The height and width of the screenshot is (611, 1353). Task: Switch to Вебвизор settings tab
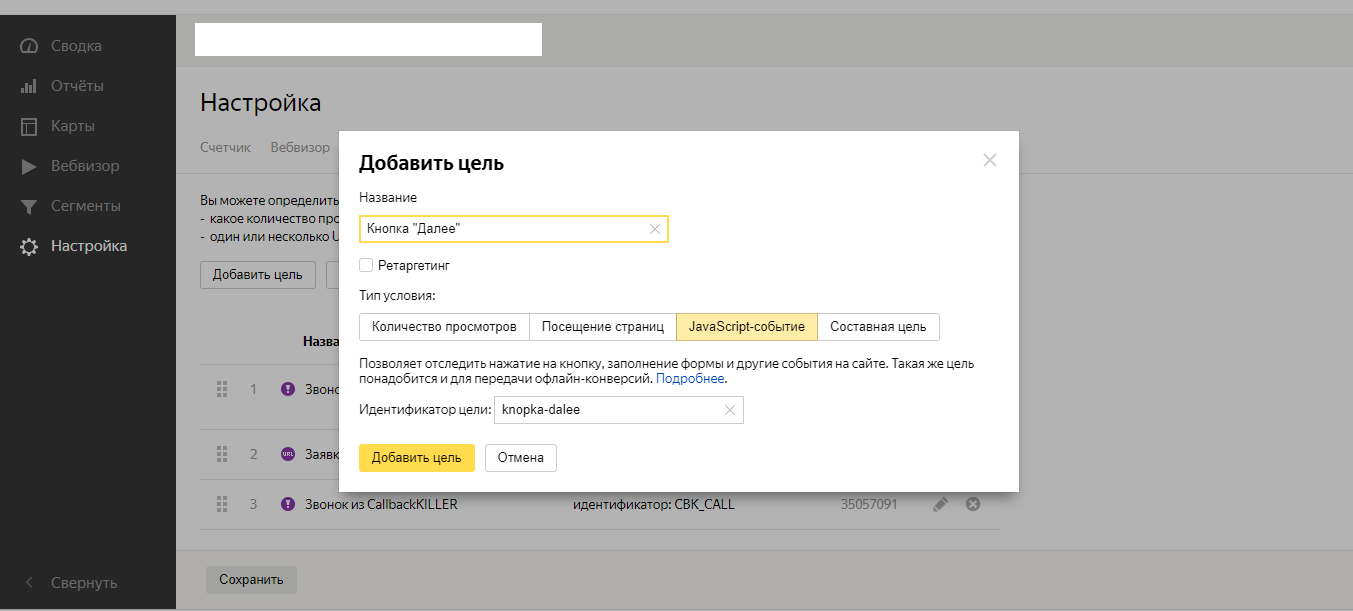pyautogui.click(x=300, y=148)
